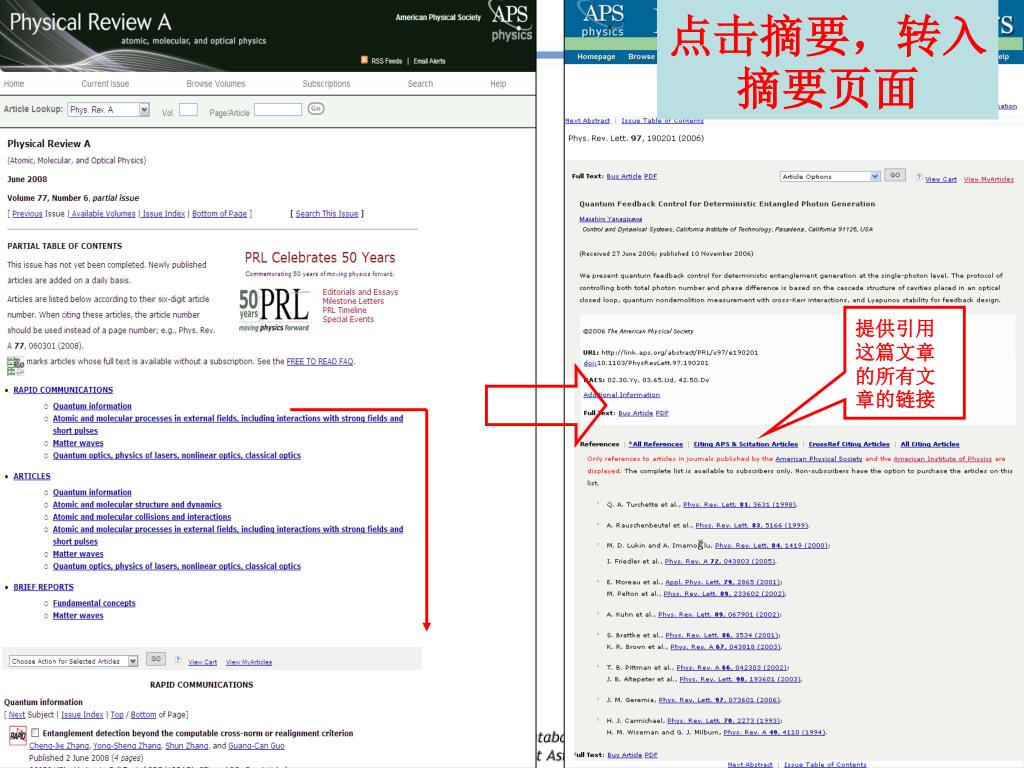Screen dimensions: 1024x768
Task: Open American Physical Society link in references note
Action: click(819, 459)
